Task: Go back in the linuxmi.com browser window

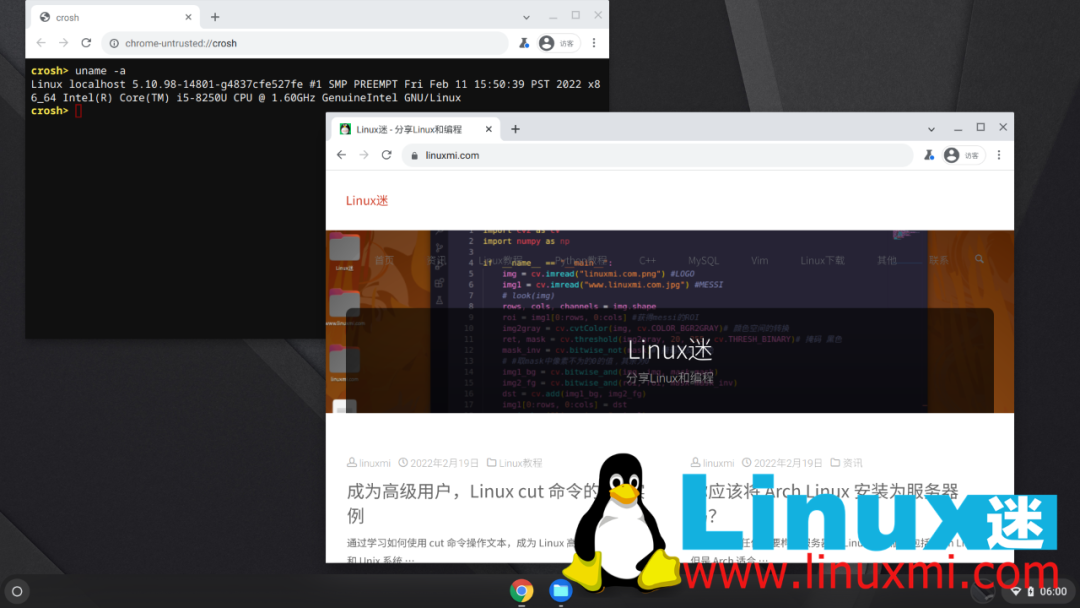Action: coord(341,155)
